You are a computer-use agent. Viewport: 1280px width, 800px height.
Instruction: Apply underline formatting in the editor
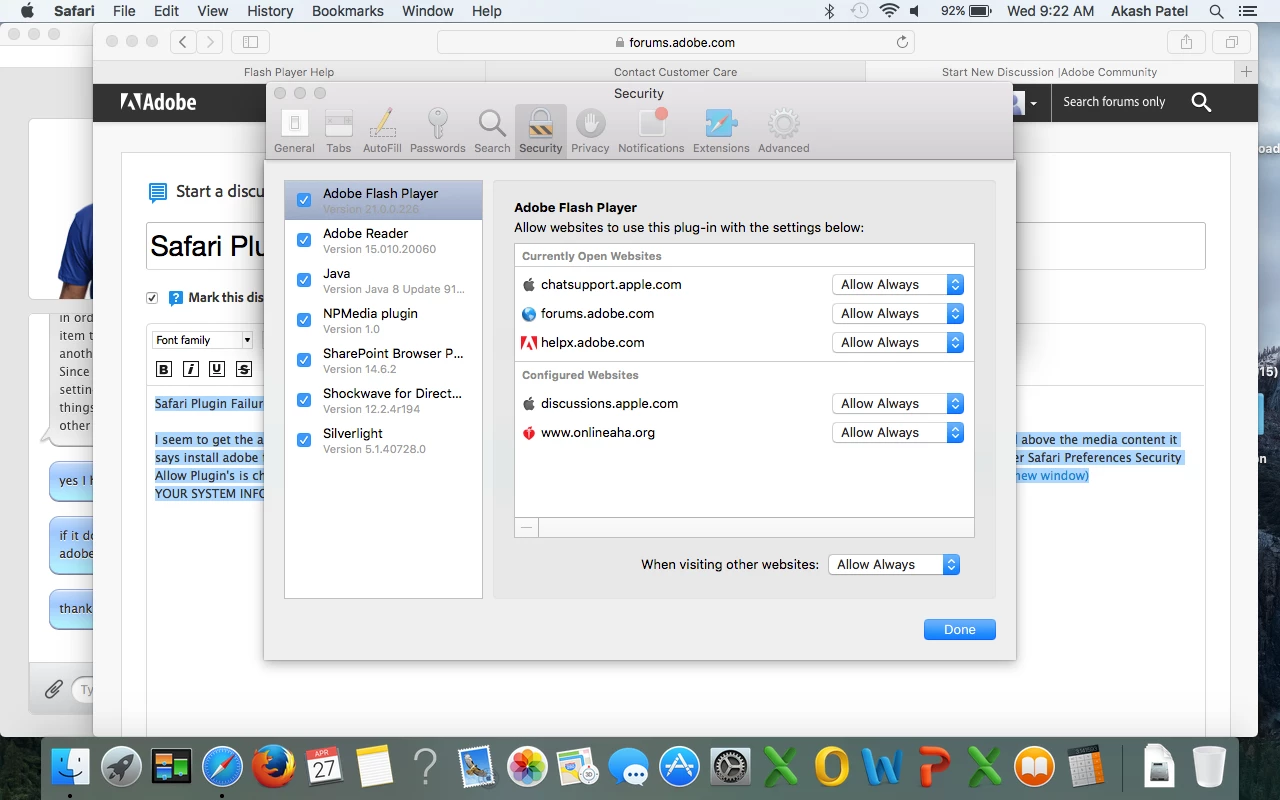click(x=217, y=369)
